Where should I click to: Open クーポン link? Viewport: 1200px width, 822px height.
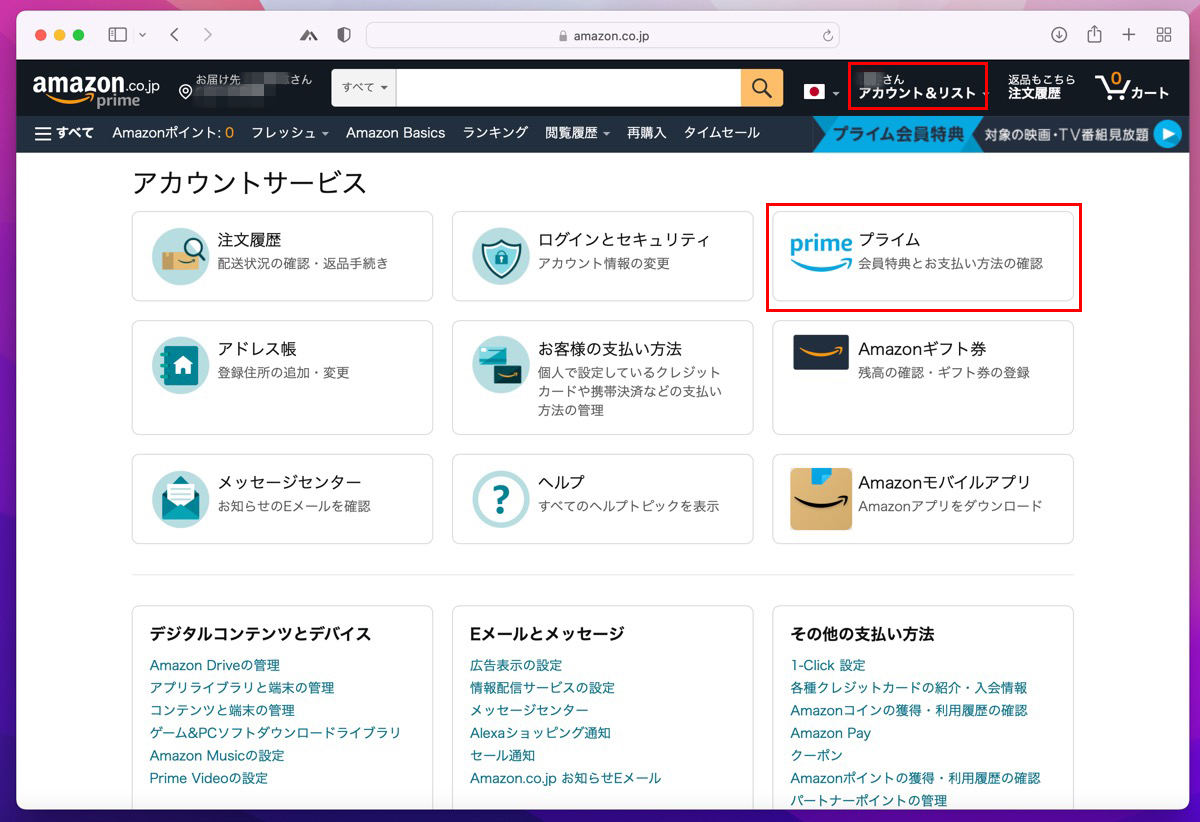click(817, 755)
